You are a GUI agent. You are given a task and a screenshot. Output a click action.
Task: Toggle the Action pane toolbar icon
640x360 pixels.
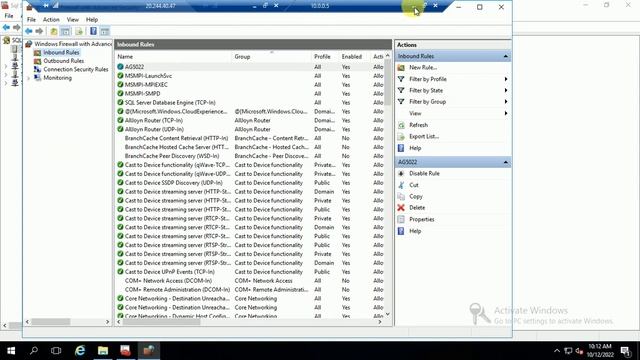[105, 31]
